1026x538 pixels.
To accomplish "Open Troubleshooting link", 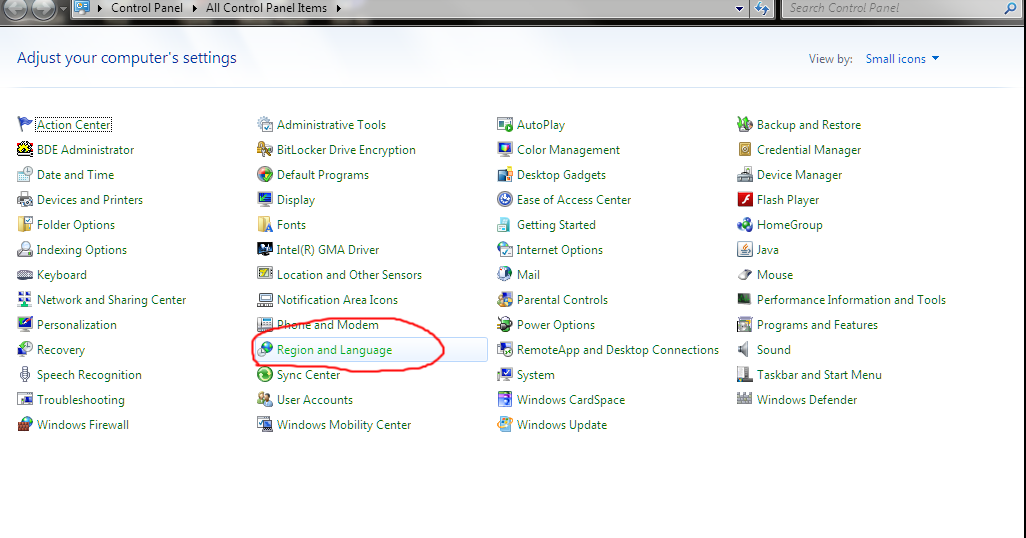I will click(x=80, y=400).
